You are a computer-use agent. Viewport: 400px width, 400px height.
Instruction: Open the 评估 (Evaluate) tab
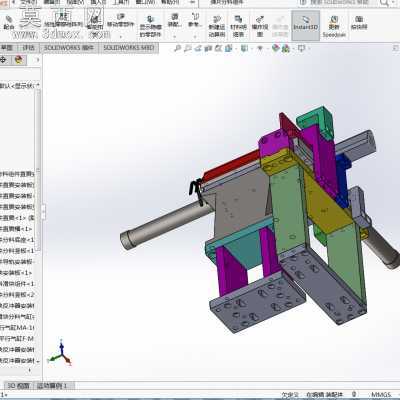point(28,48)
